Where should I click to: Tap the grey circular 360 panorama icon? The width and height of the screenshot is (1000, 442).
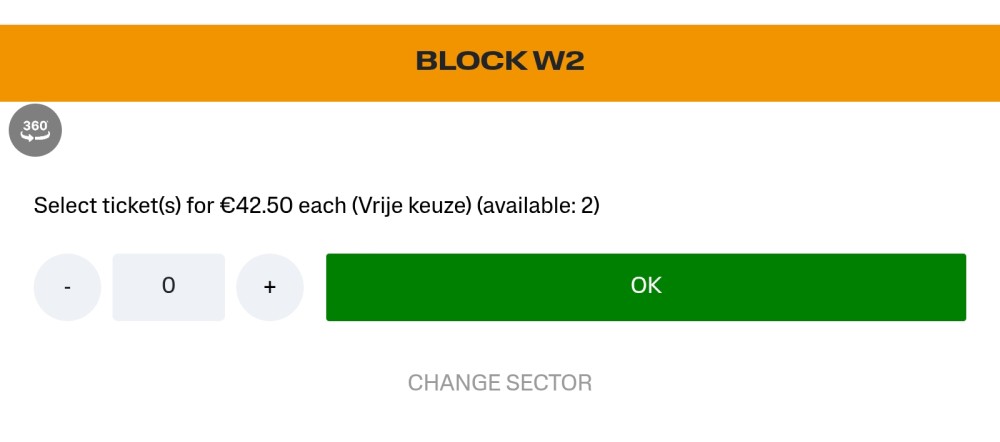35,130
